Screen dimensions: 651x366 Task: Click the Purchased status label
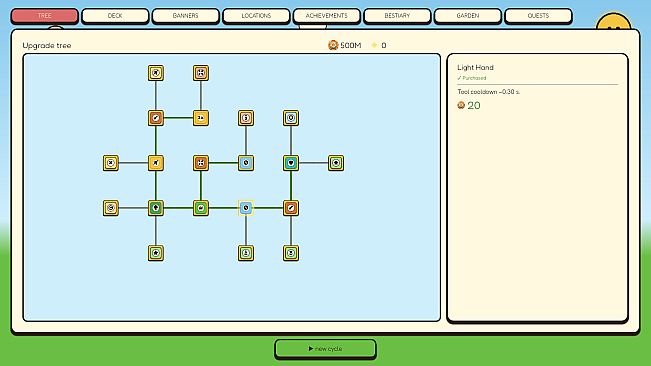(x=472, y=78)
